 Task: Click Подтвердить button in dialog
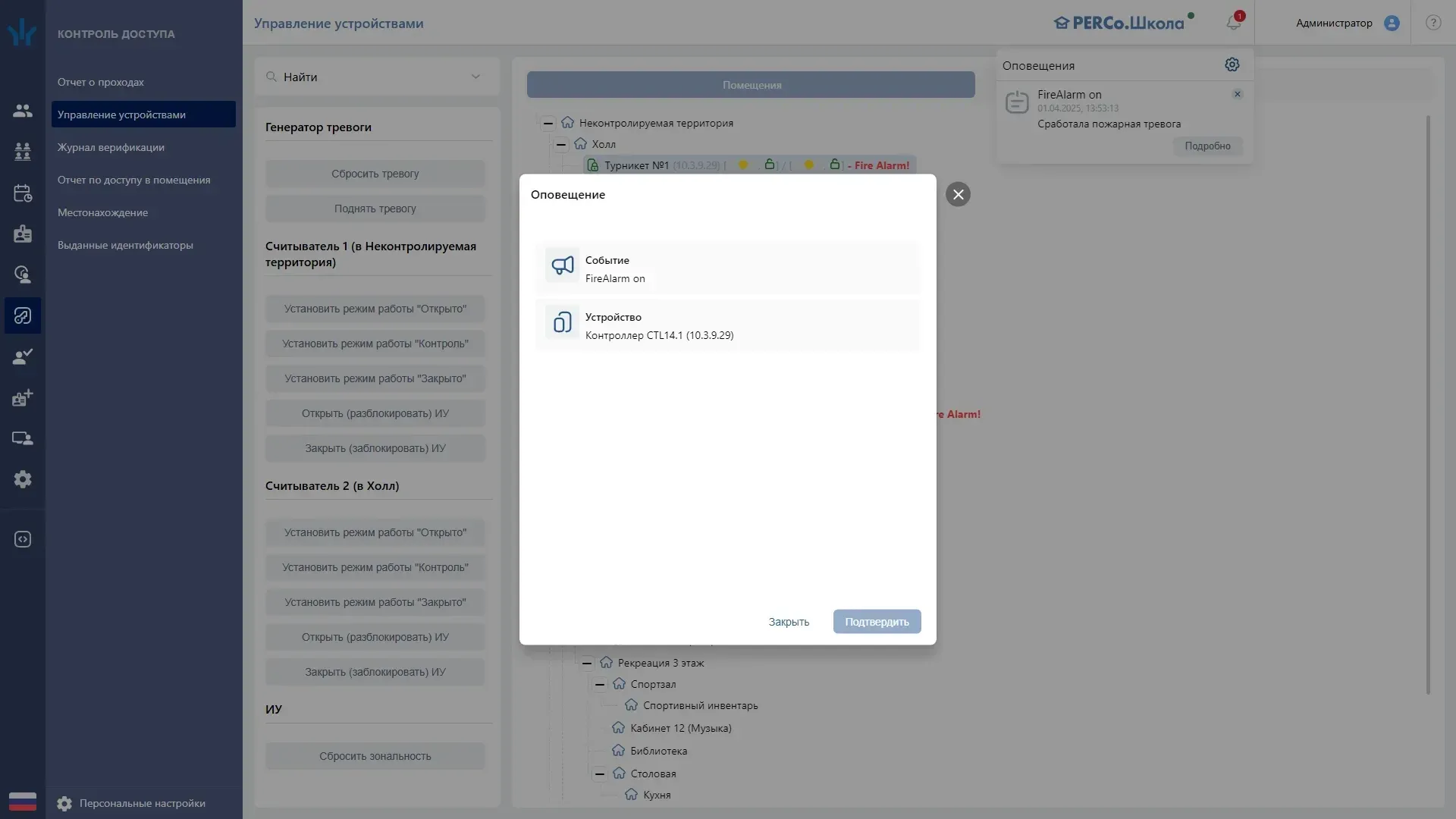pos(877,622)
